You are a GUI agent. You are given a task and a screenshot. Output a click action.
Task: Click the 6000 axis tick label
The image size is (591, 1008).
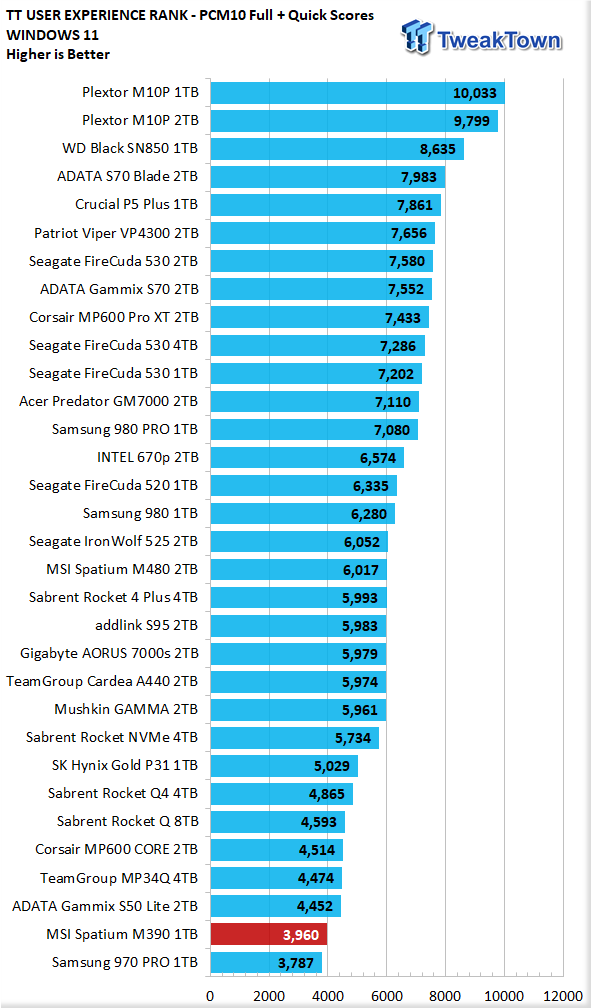(x=386, y=996)
